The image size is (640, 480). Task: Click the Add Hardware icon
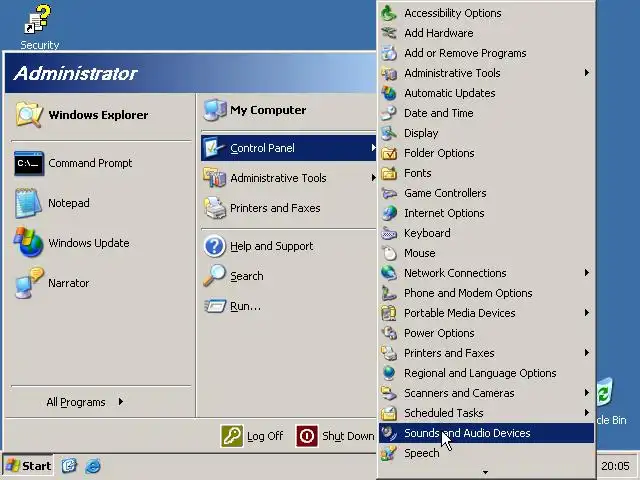click(389, 33)
